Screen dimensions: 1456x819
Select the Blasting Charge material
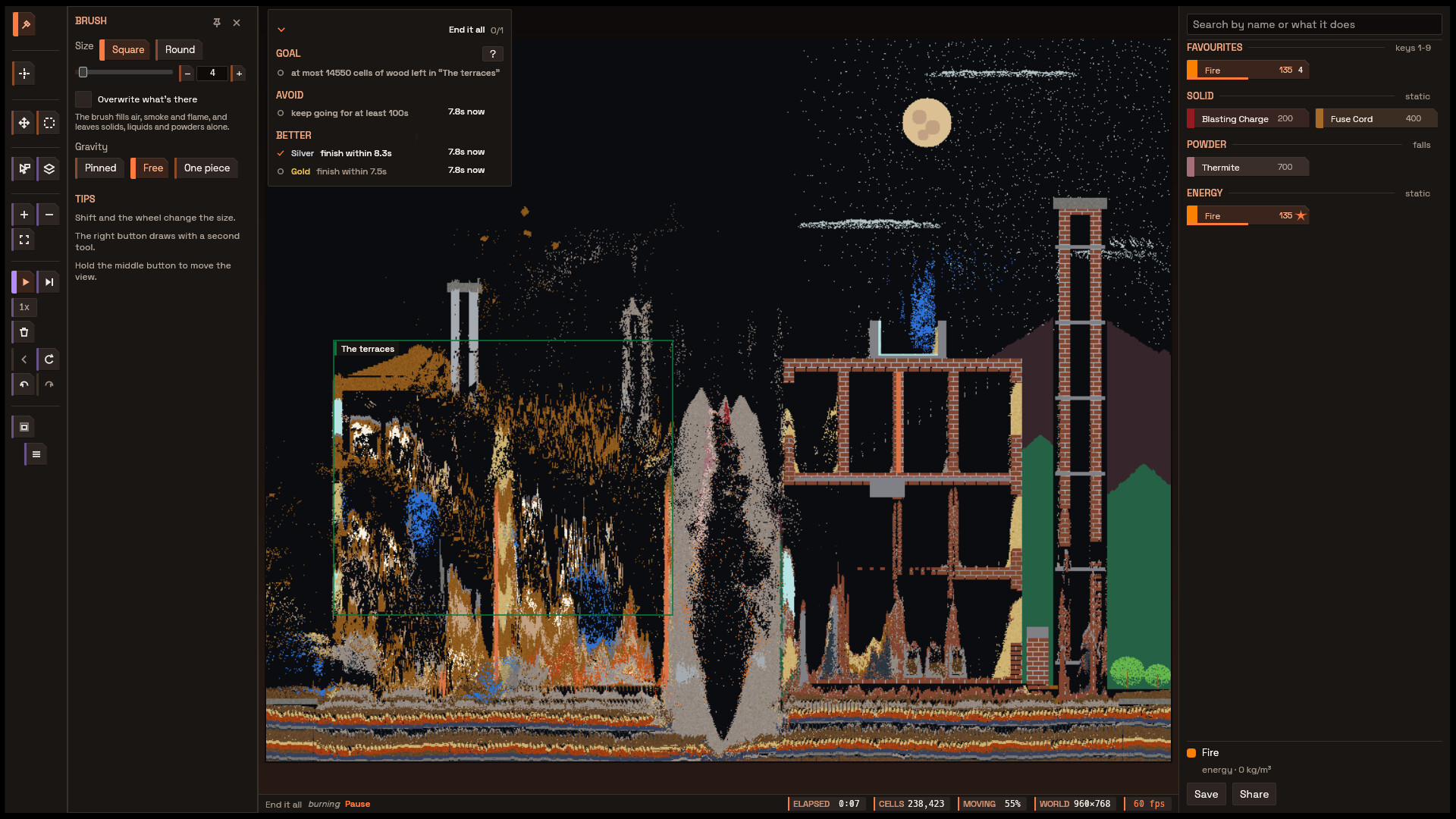tap(1247, 118)
